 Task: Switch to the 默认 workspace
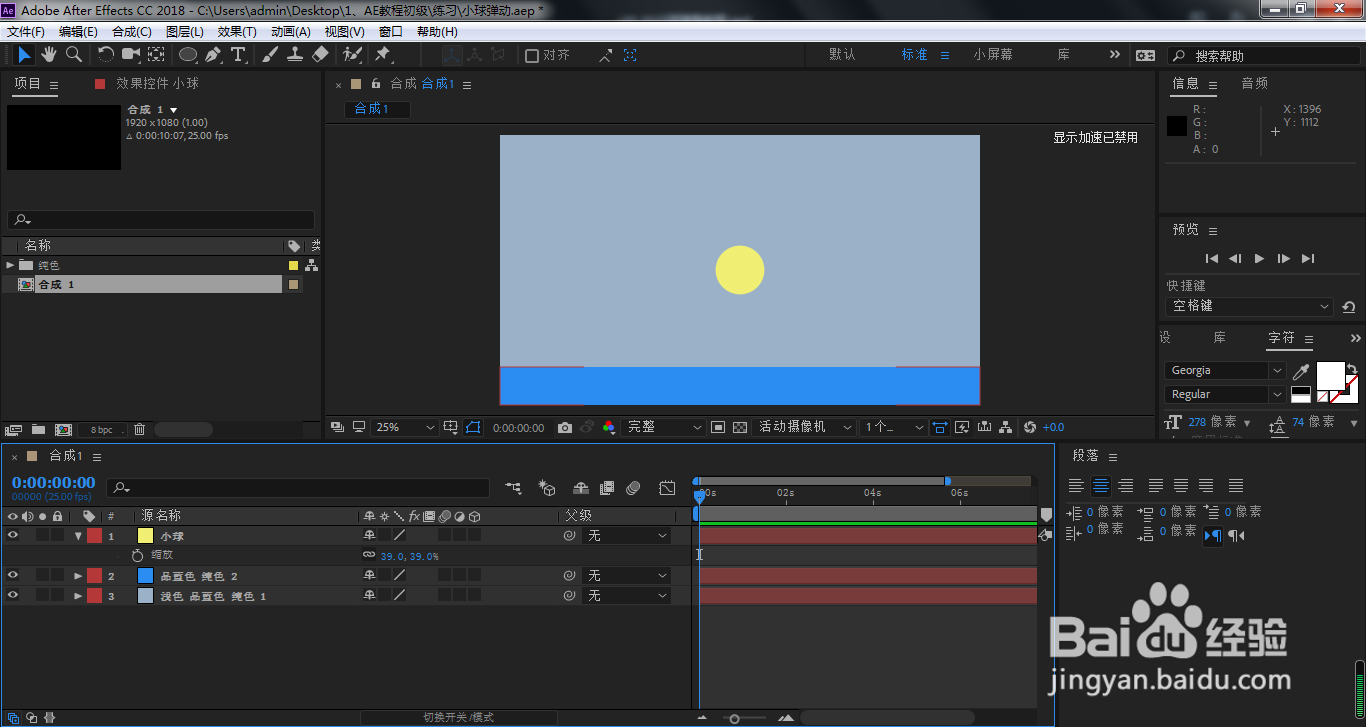[842, 55]
